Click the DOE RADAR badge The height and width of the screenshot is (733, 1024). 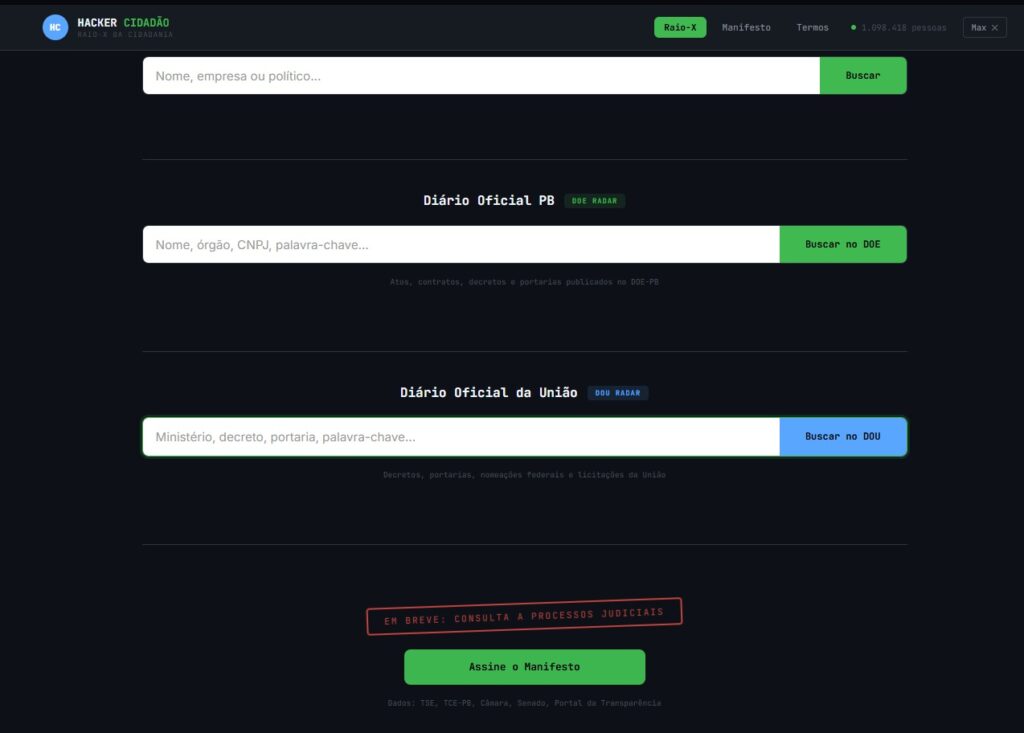[x=594, y=201]
